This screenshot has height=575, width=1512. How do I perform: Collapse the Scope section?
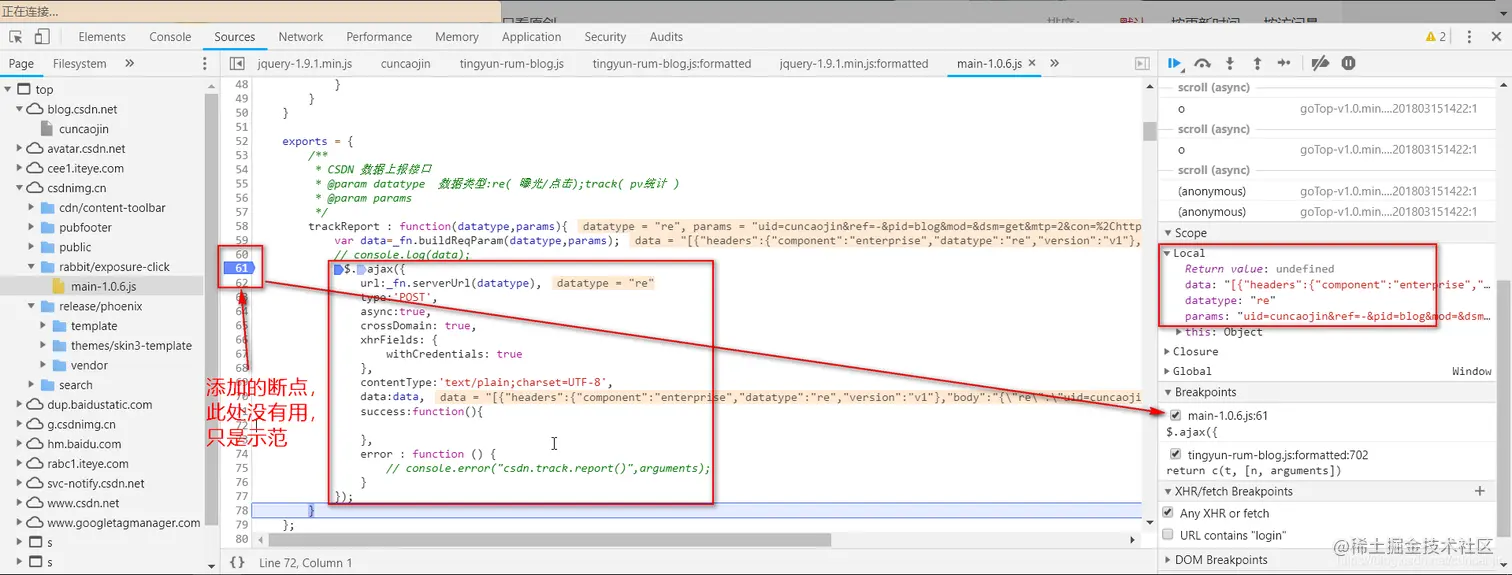pyautogui.click(x=1167, y=233)
